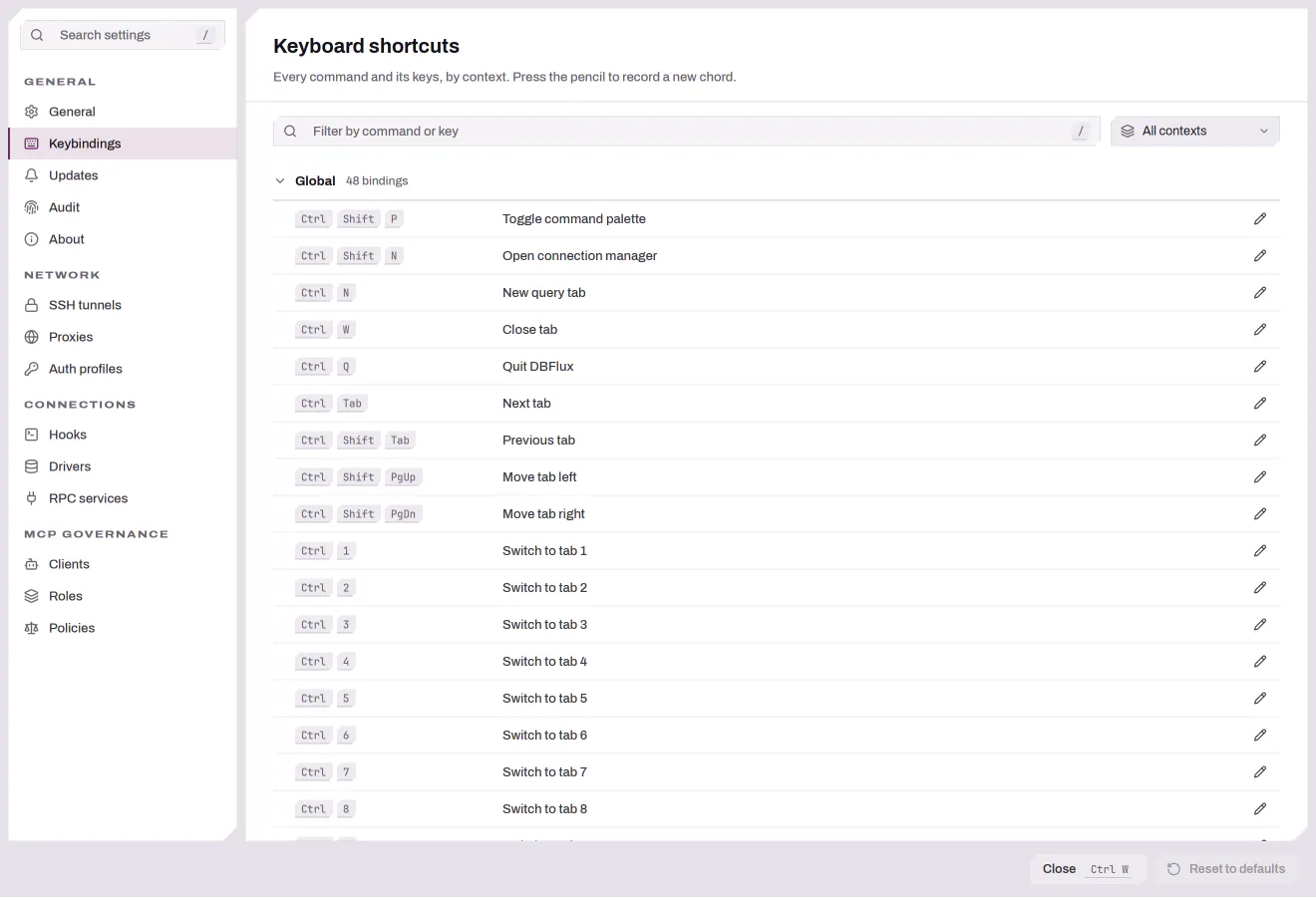Record a new chord for New query tab
The height and width of the screenshot is (897, 1316).
coord(1260,293)
